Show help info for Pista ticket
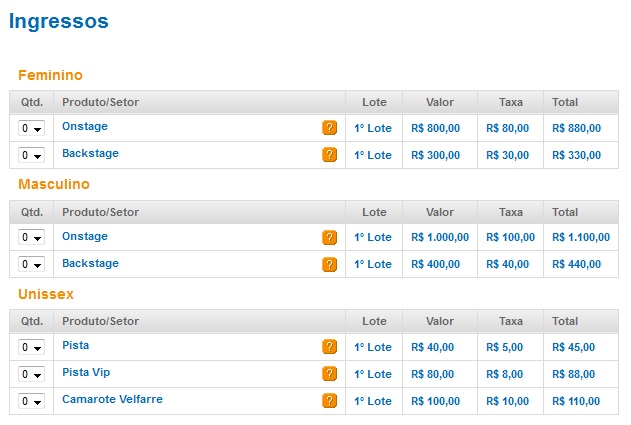The height and width of the screenshot is (425, 631). pos(329,347)
